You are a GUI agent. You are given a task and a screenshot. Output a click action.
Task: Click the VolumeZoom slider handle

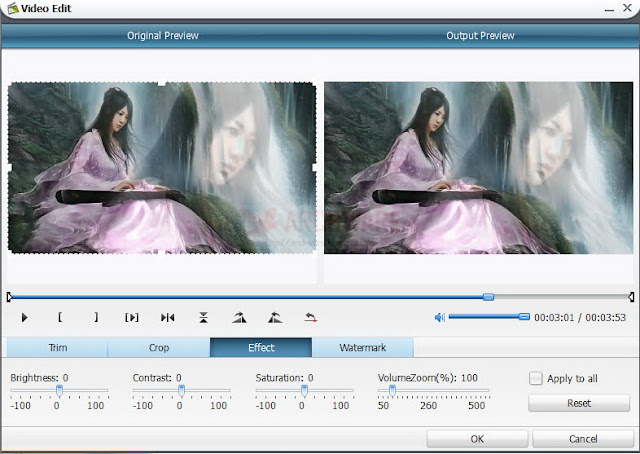pyautogui.click(x=392, y=391)
